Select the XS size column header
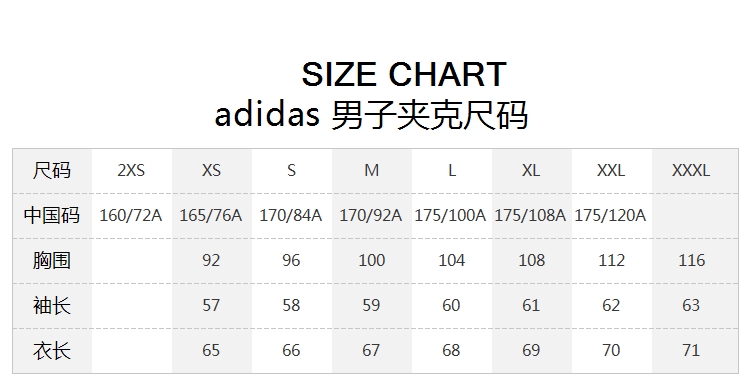 [x=211, y=170]
